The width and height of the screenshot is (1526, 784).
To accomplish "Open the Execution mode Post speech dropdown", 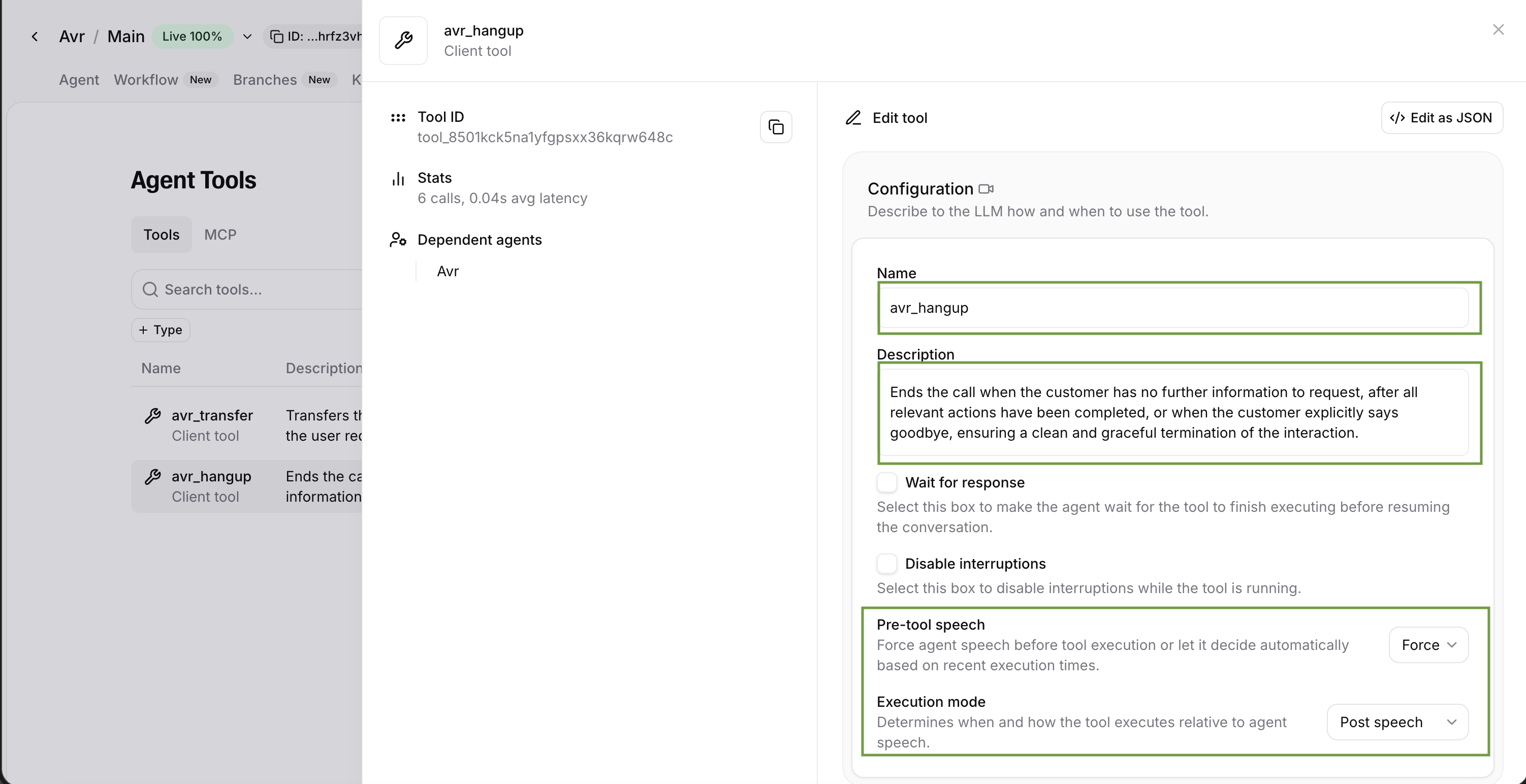I will tap(1397, 722).
